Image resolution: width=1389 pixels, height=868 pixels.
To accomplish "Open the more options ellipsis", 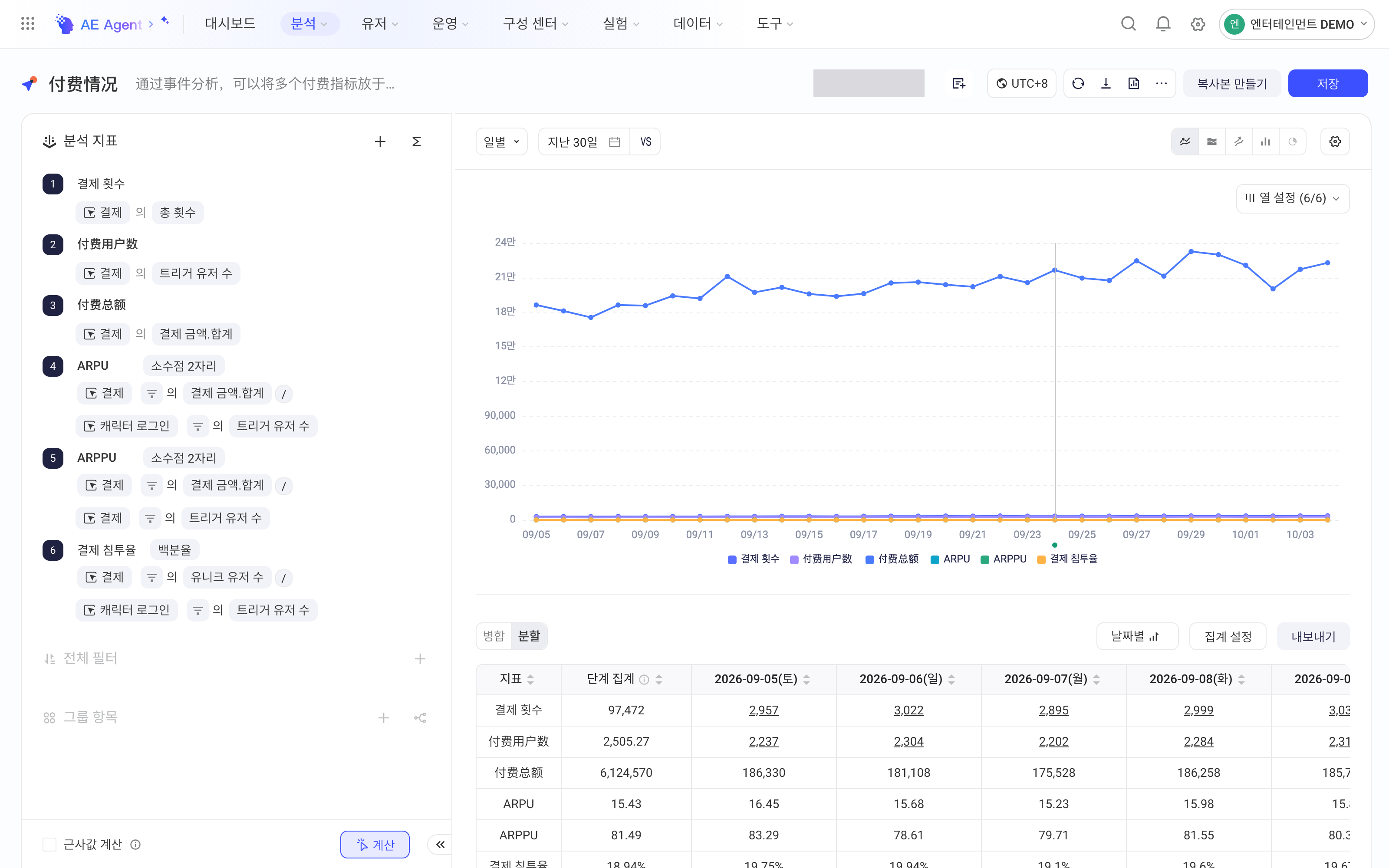I will 1161,84.
